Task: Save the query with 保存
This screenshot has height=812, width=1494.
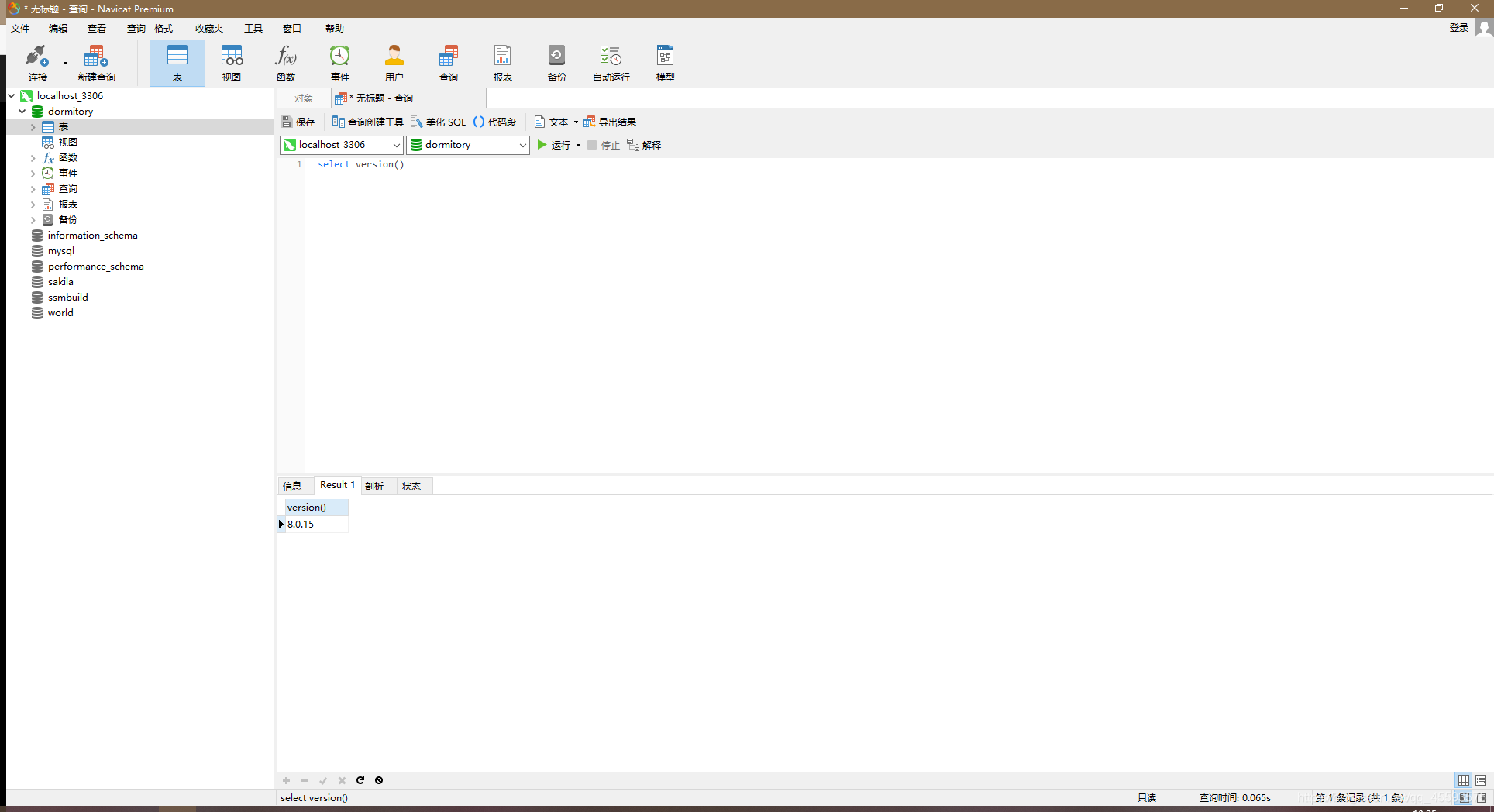Action: (x=298, y=122)
